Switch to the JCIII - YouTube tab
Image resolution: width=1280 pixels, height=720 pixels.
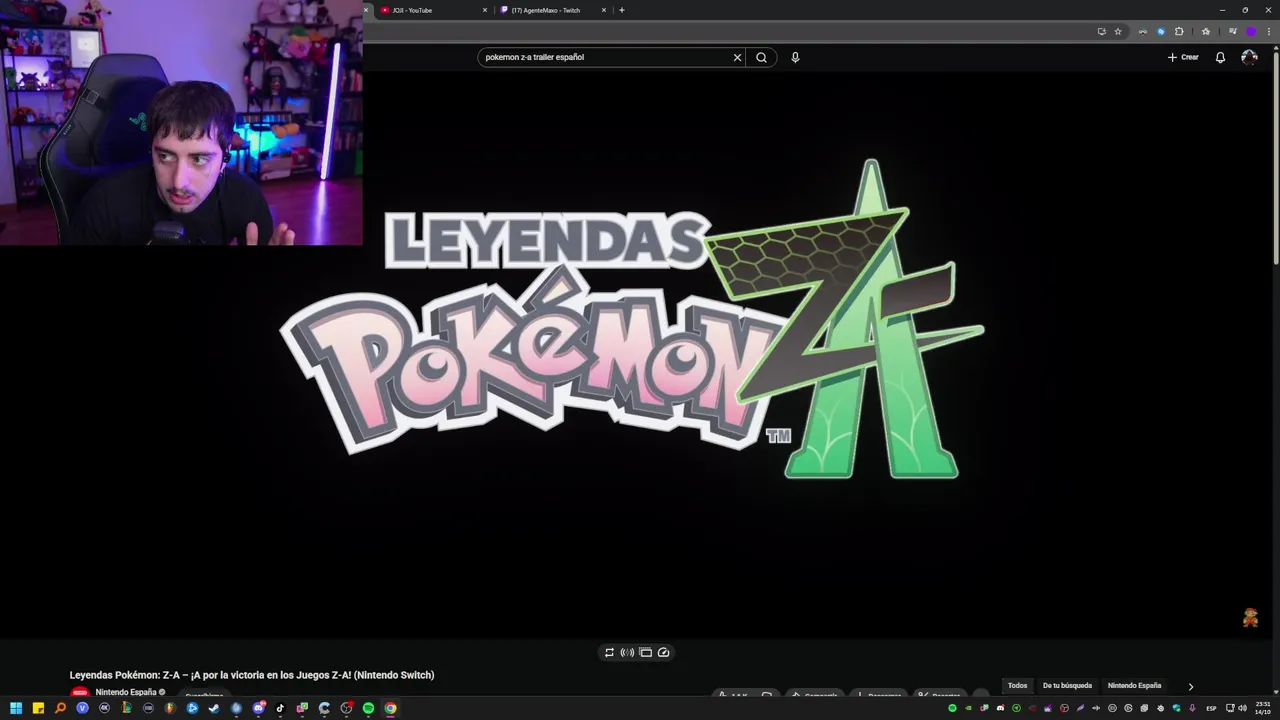[x=428, y=10]
